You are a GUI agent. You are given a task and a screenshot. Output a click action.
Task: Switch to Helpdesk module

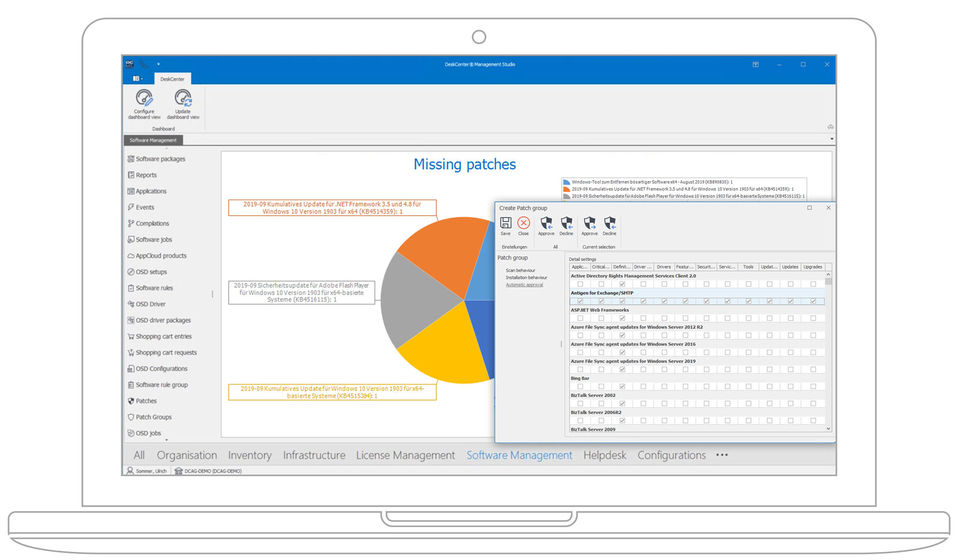pos(605,455)
